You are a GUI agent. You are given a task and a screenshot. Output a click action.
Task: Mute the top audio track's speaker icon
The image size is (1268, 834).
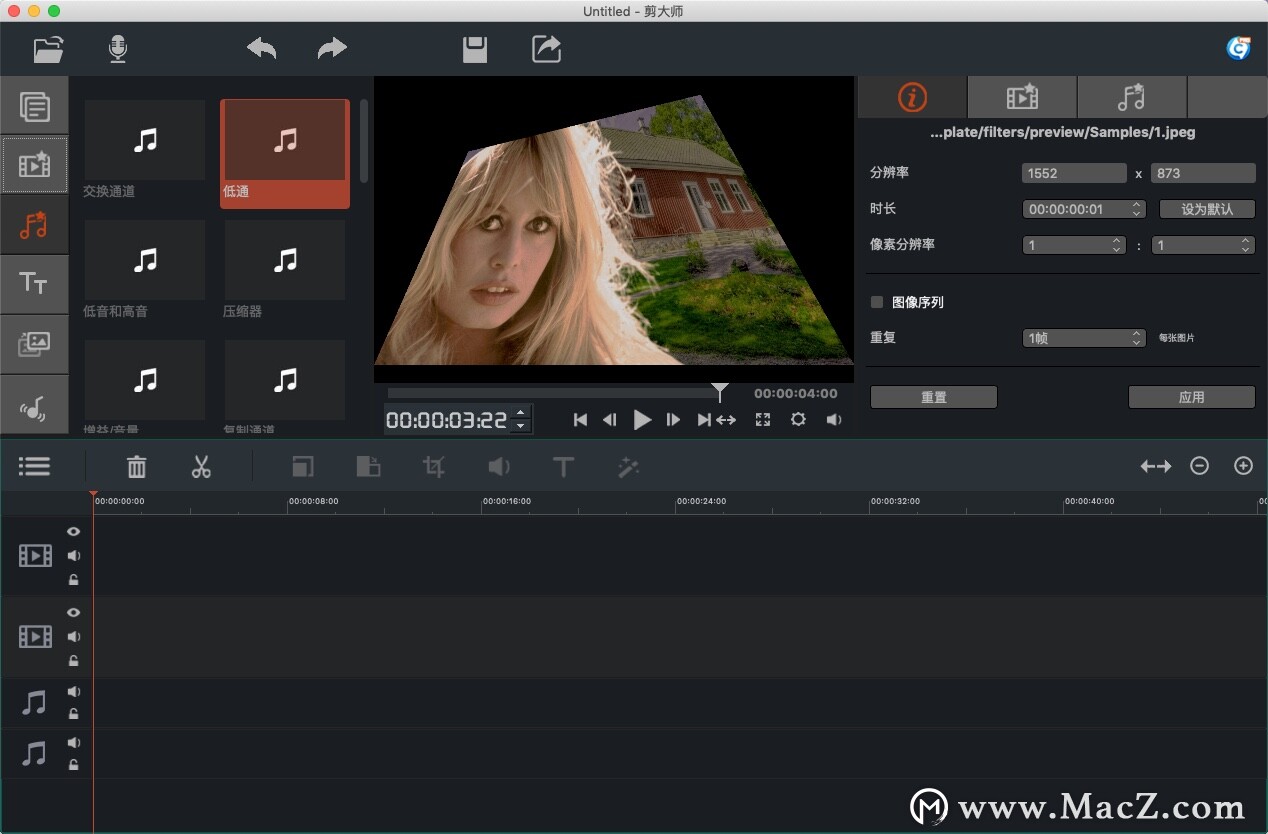click(x=73, y=691)
